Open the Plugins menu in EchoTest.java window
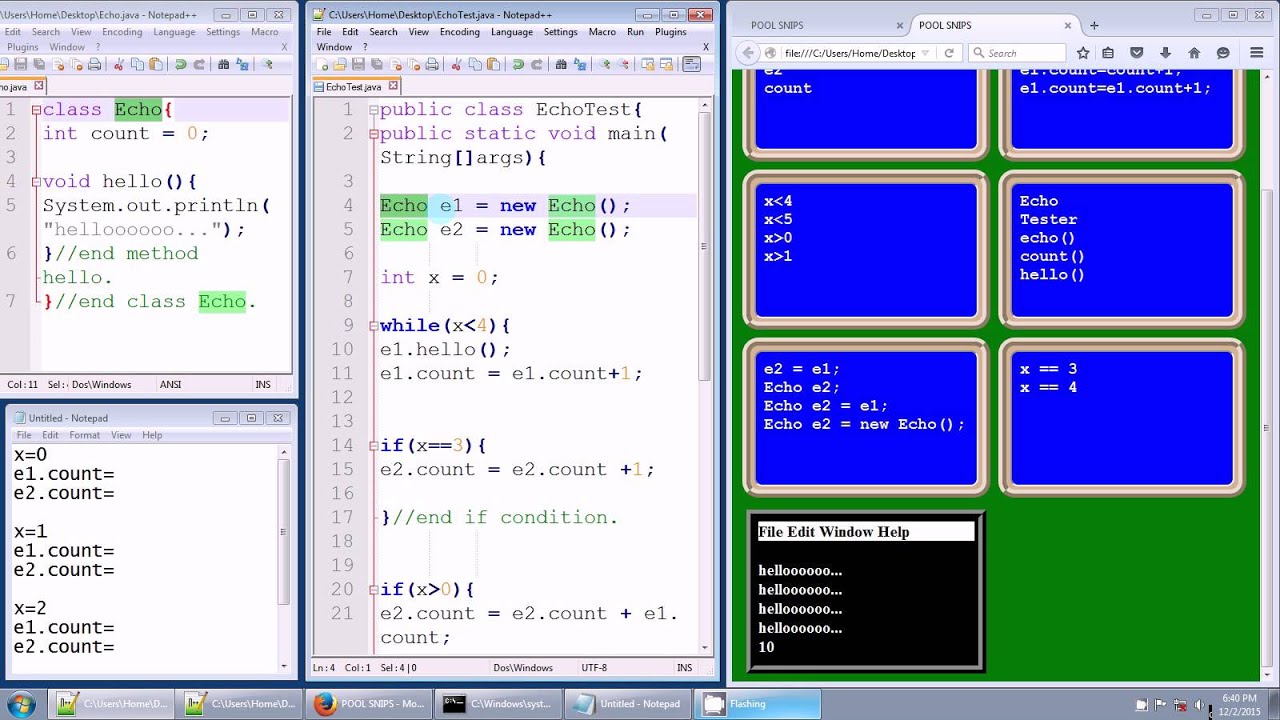Image resolution: width=1280 pixels, height=720 pixels. click(x=671, y=32)
